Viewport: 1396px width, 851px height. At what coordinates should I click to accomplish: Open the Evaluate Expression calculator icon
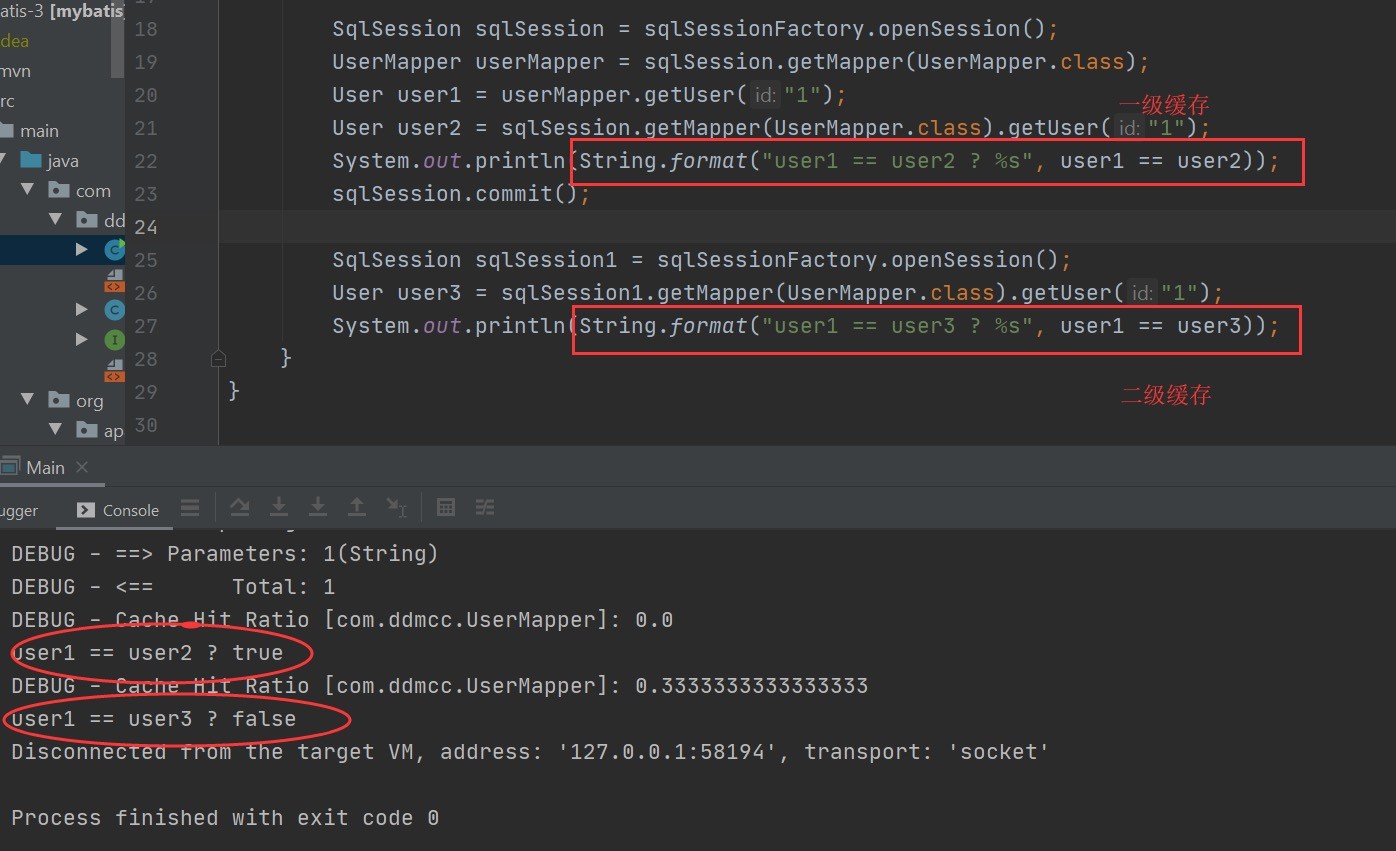click(446, 508)
